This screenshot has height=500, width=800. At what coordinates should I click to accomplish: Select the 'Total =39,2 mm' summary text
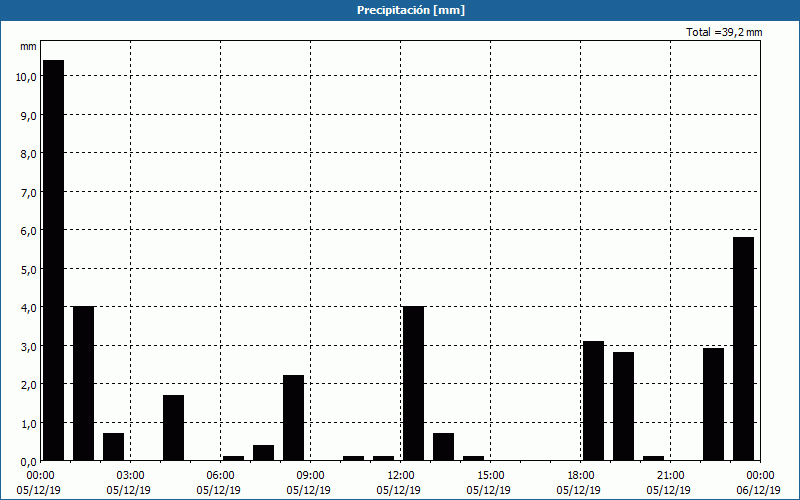(x=724, y=32)
